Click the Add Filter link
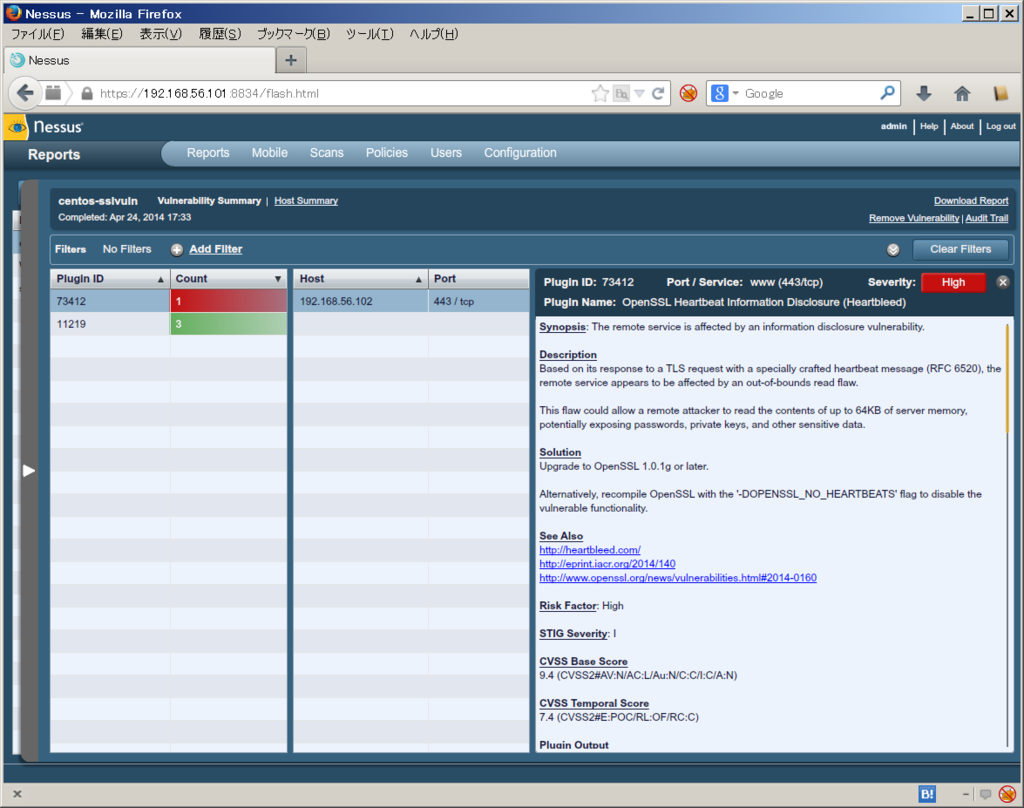The height and width of the screenshot is (808, 1024). tap(216, 250)
